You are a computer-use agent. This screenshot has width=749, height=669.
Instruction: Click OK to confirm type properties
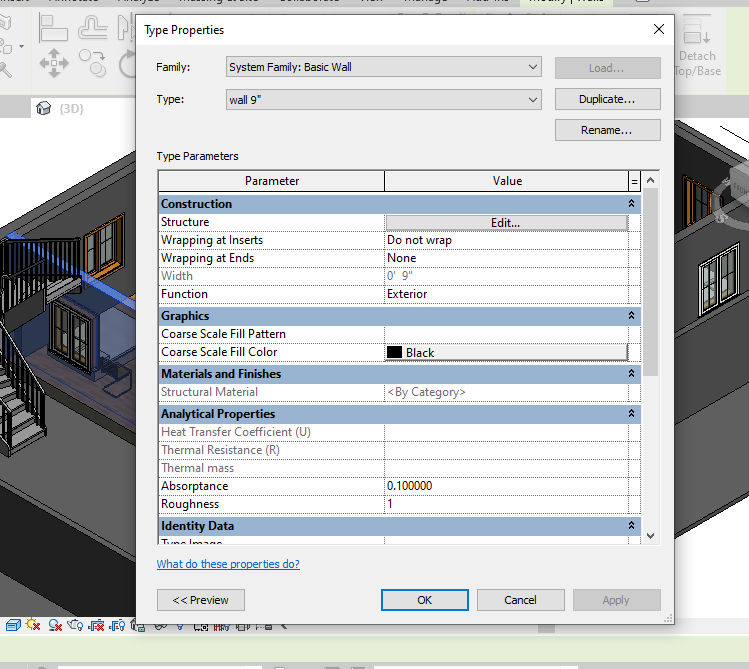pos(425,600)
